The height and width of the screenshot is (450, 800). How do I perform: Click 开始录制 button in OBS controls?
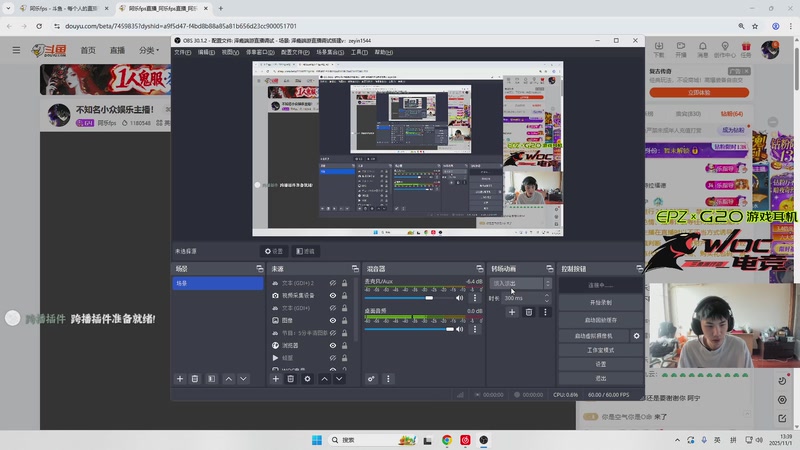[x=601, y=302]
